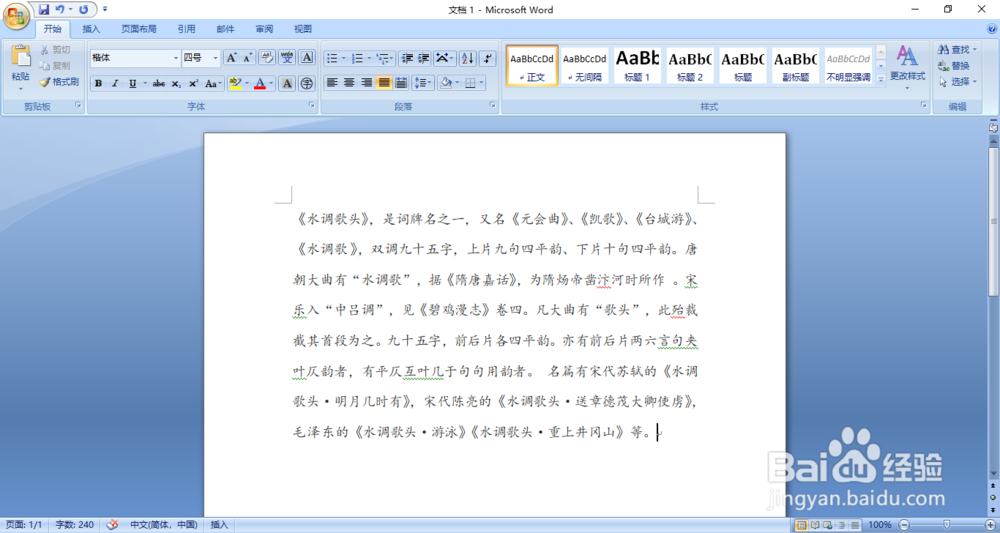Open the 视图 tab
Image resolution: width=1000 pixels, height=533 pixels.
303,29
